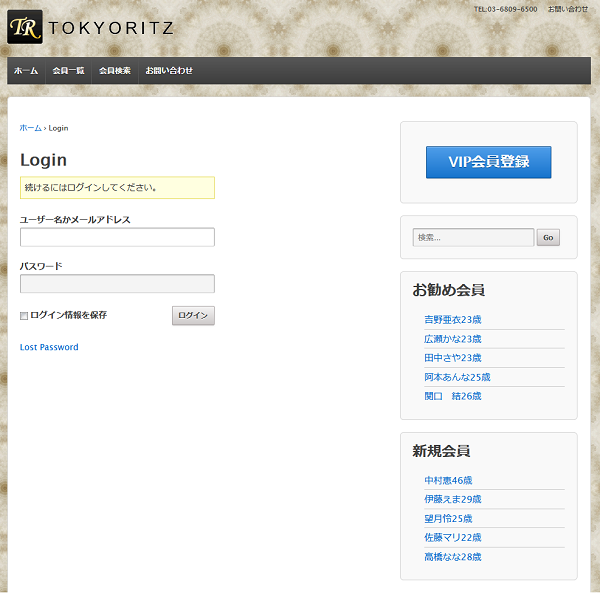Viewport: 600px width, 593px height.
Task: Open お問い合わせ in the navigation bar
Action: pyautogui.click(x=169, y=71)
